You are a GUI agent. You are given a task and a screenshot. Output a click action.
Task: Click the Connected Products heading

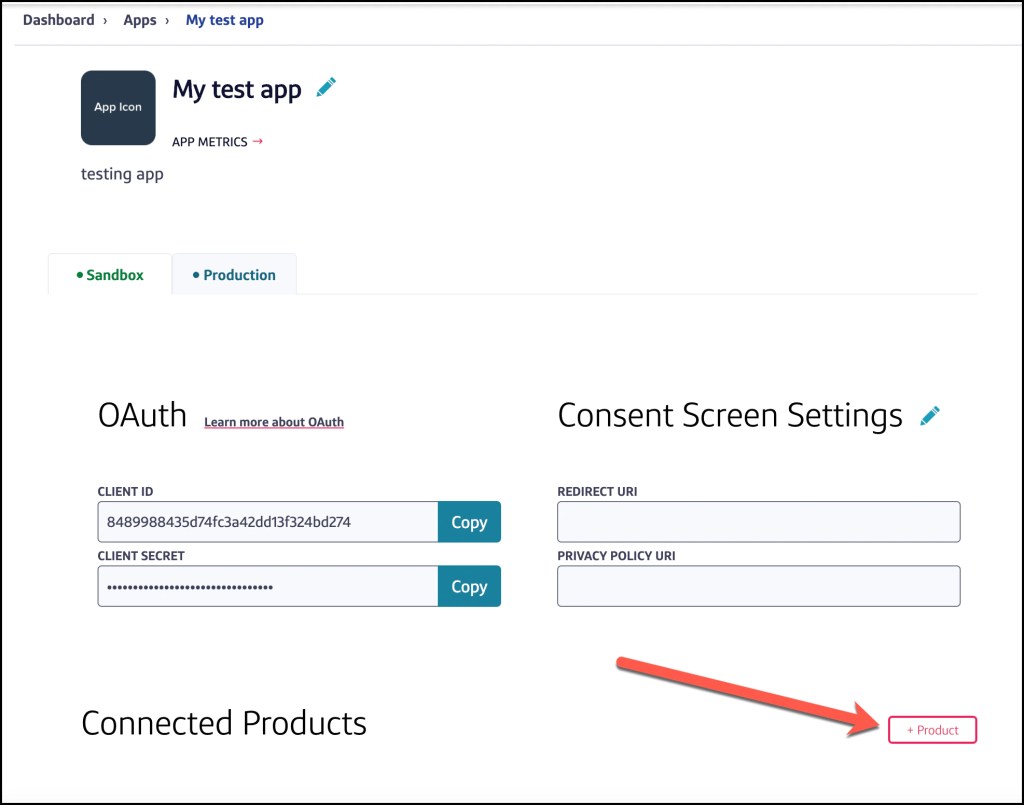click(224, 723)
